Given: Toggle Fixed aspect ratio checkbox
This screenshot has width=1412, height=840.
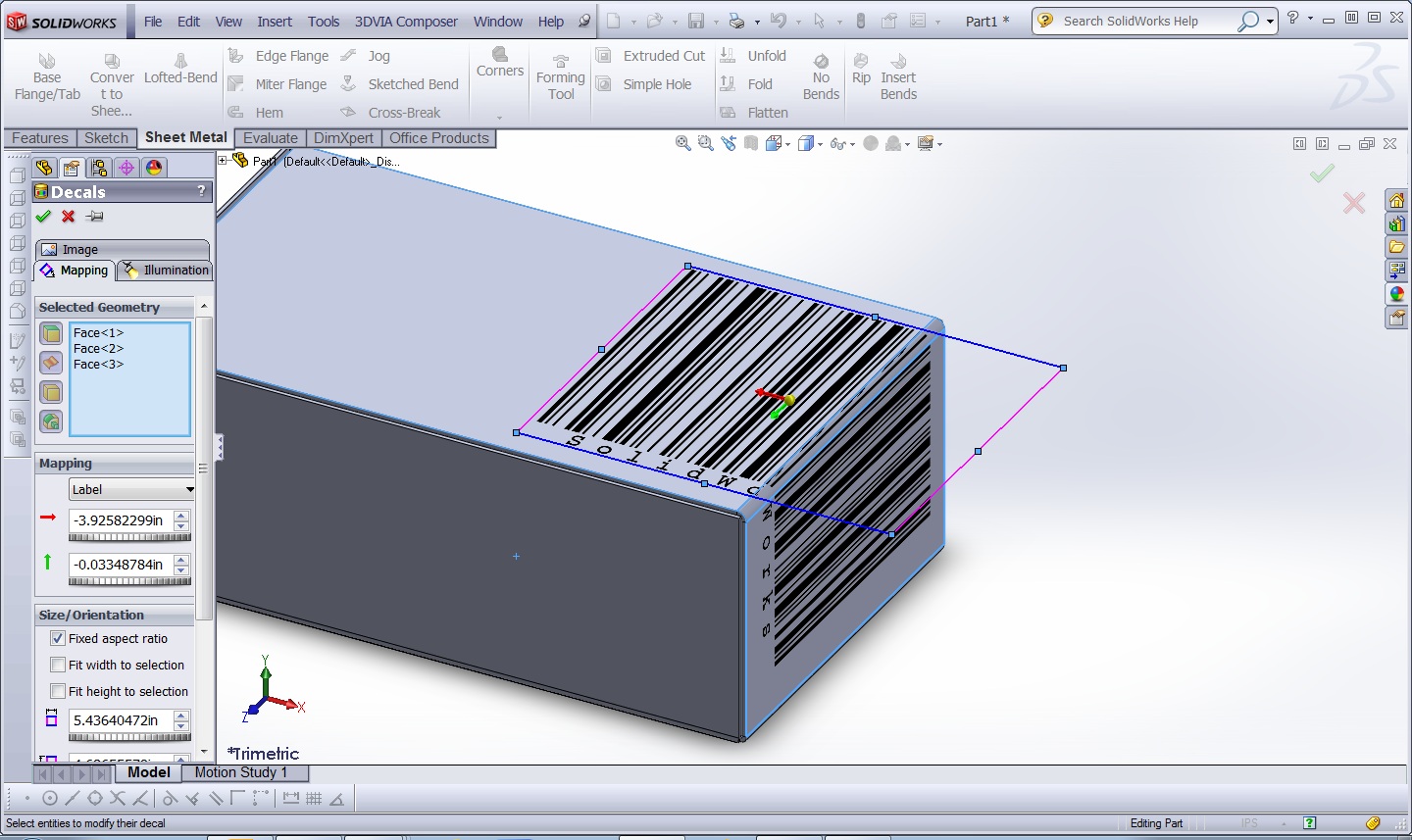Looking at the screenshot, I should click(58, 638).
